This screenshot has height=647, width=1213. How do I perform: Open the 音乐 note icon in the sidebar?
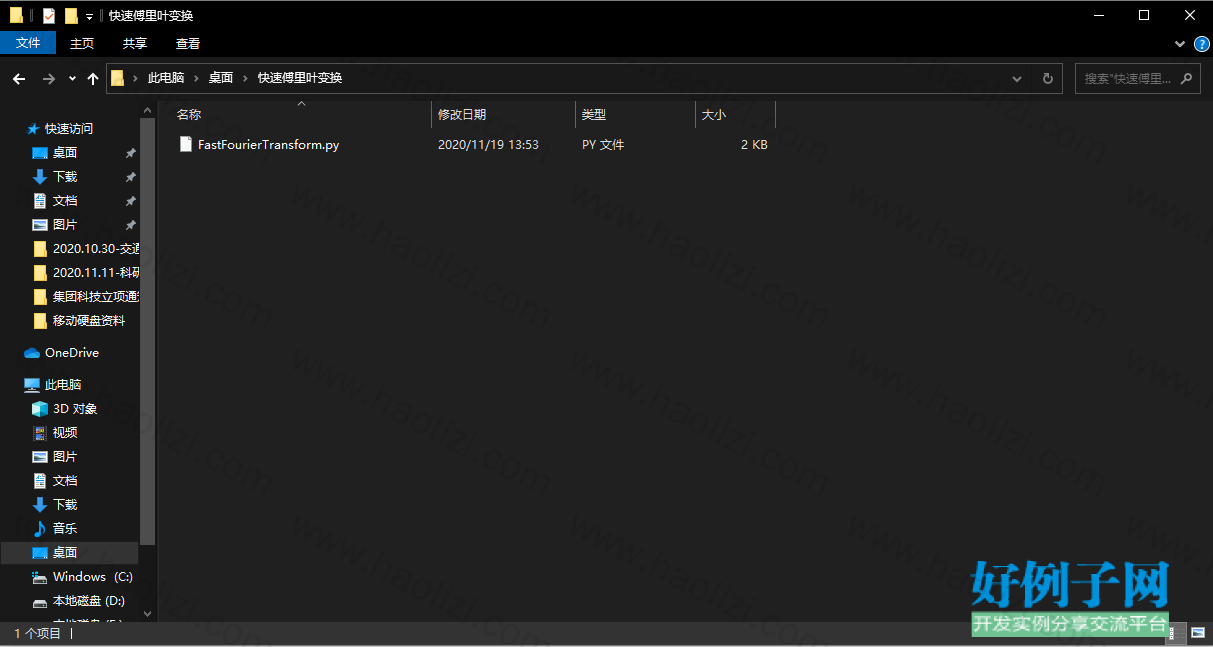point(40,529)
